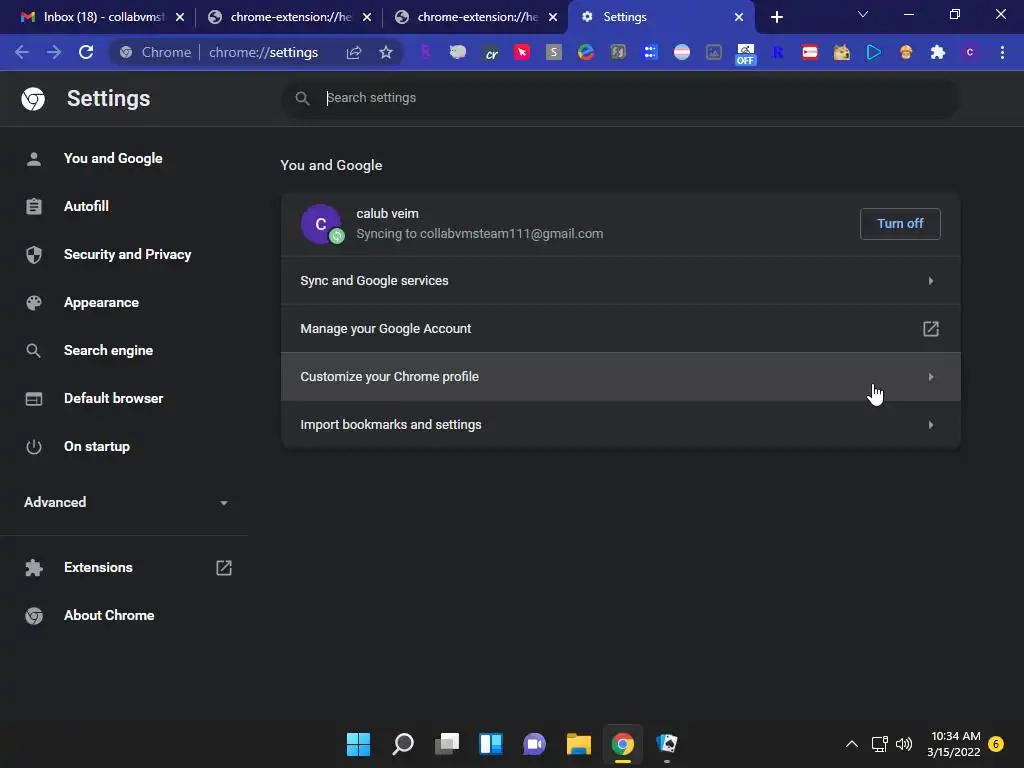Open the notification badge showing 6
The image size is (1024, 768).
[x=996, y=744]
